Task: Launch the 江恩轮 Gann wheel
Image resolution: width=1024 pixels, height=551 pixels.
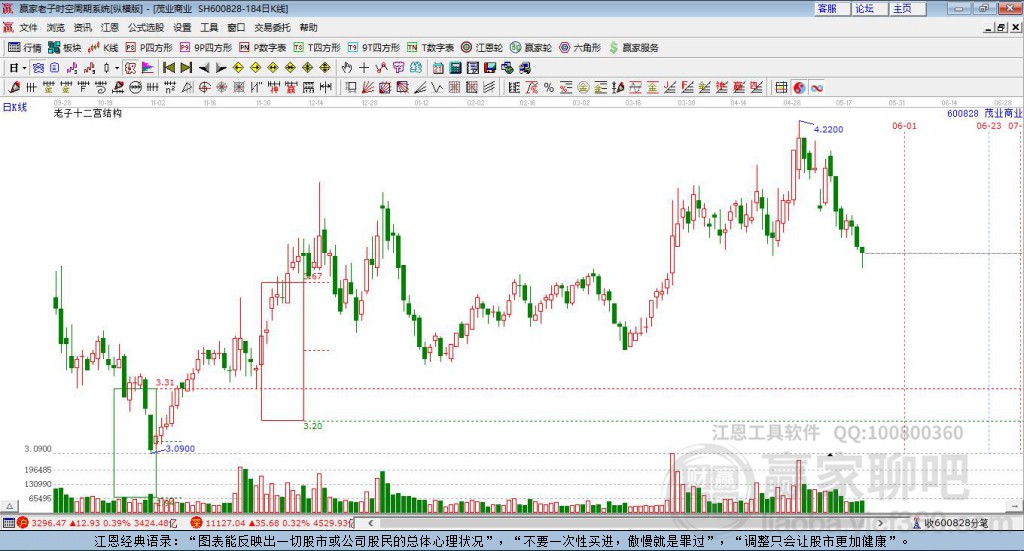Action: click(x=482, y=48)
